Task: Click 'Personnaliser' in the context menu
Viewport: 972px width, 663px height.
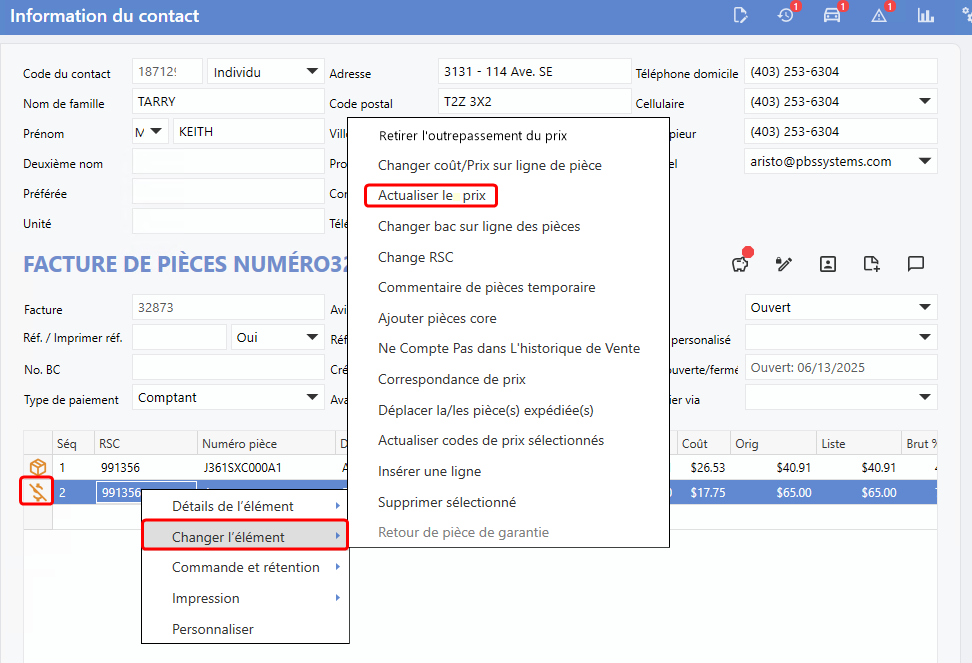Action: (x=213, y=629)
